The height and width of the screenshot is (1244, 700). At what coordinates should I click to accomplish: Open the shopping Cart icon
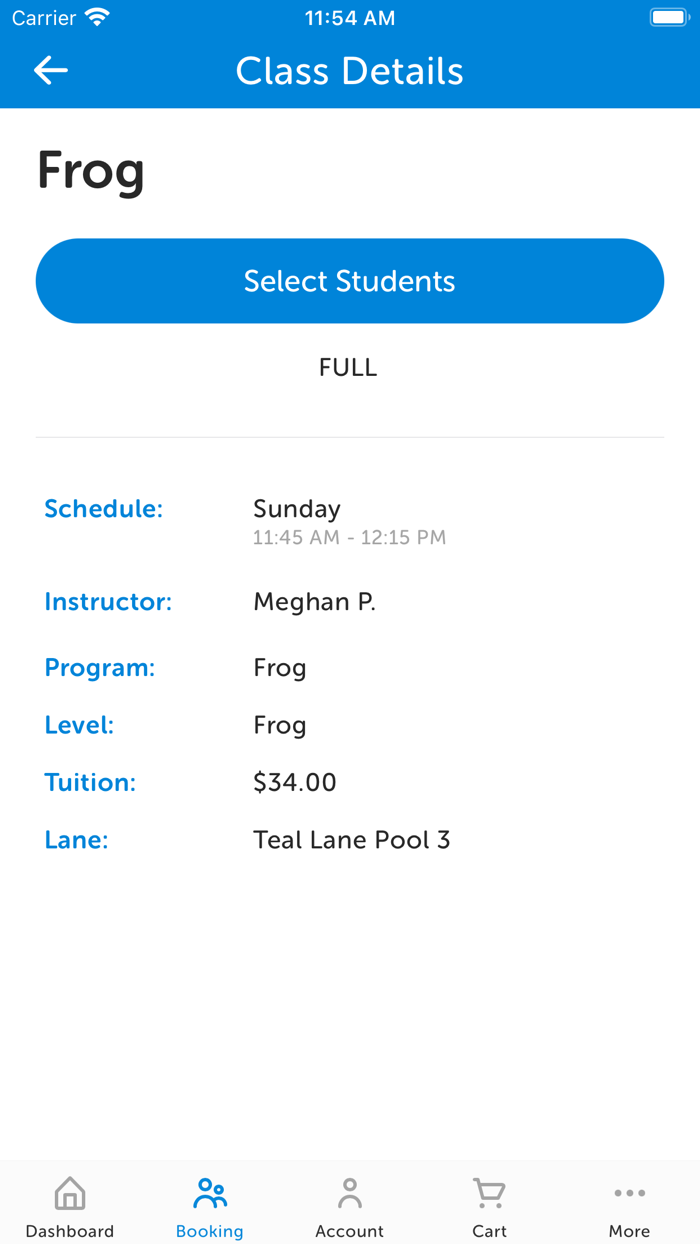click(489, 1193)
